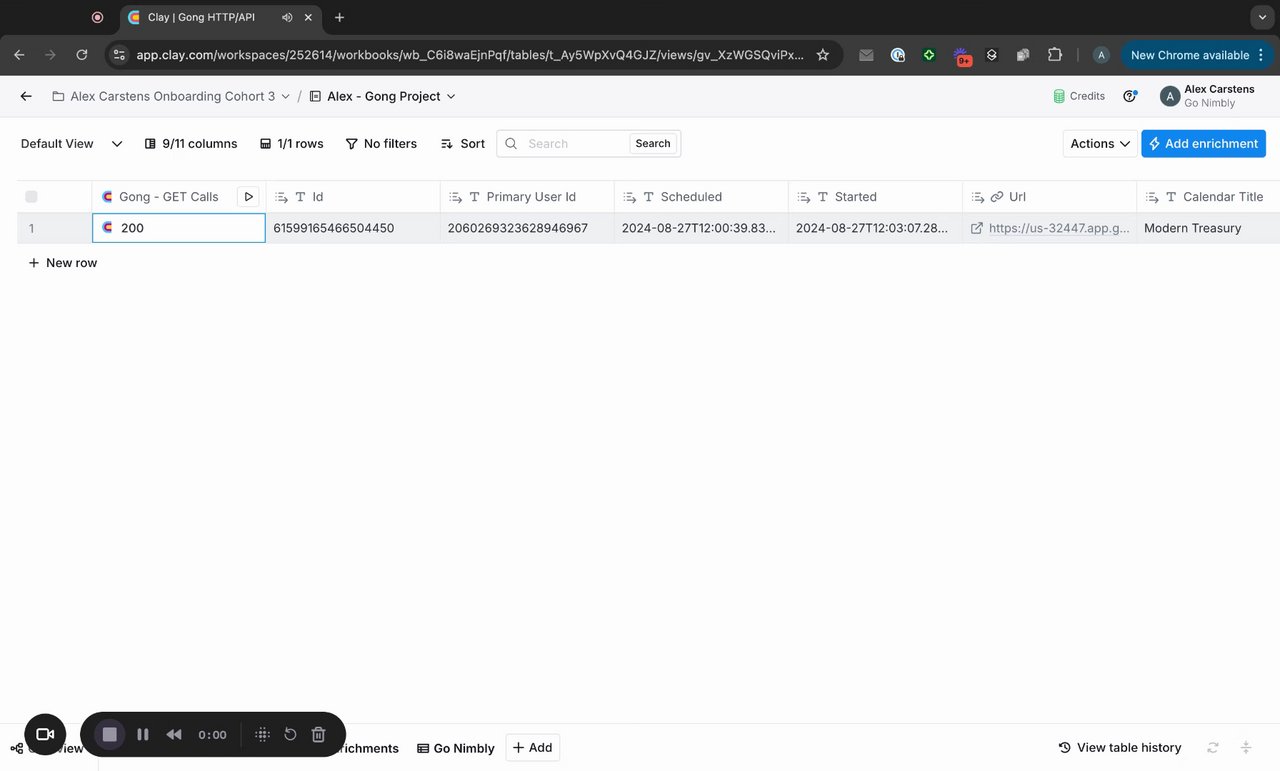Add a New row
This screenshot has height=771, width=1280.
pos(62,263)
